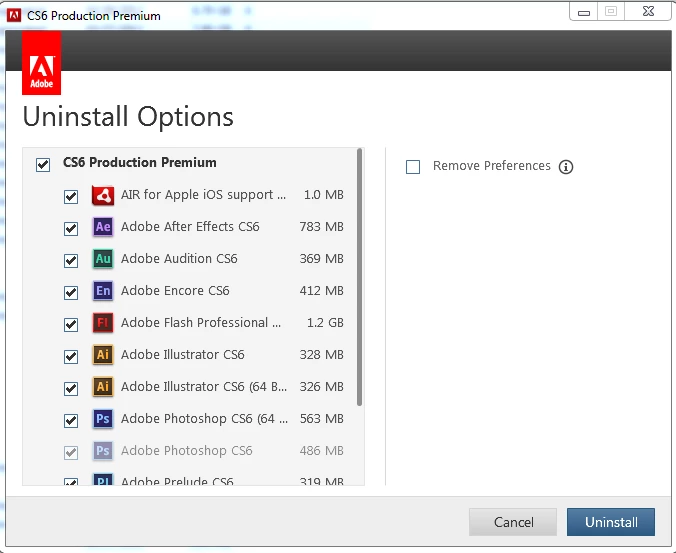This screenshot has height=553, width=676.
Task: Click the Adobe Illustrator CS6 328 MB icon
Action: coord(103,355)
